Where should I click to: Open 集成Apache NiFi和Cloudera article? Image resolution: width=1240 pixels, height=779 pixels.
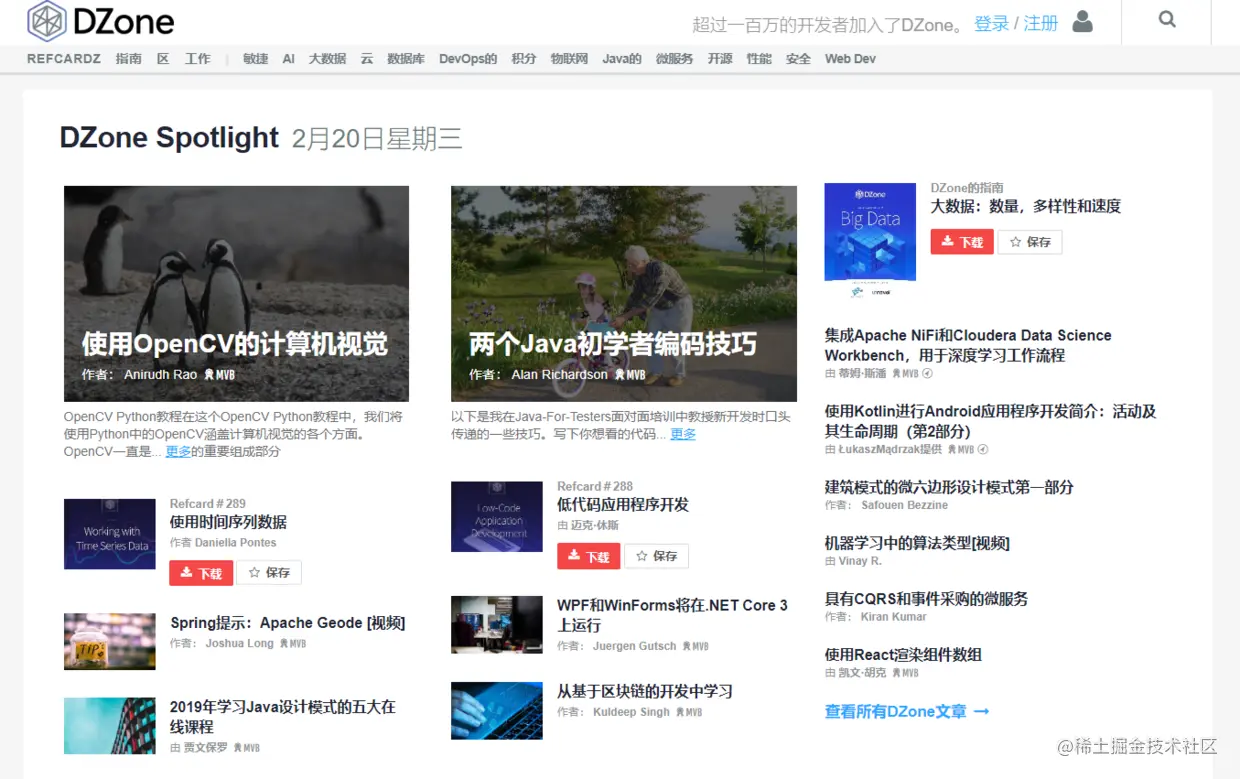coord(968,345)
